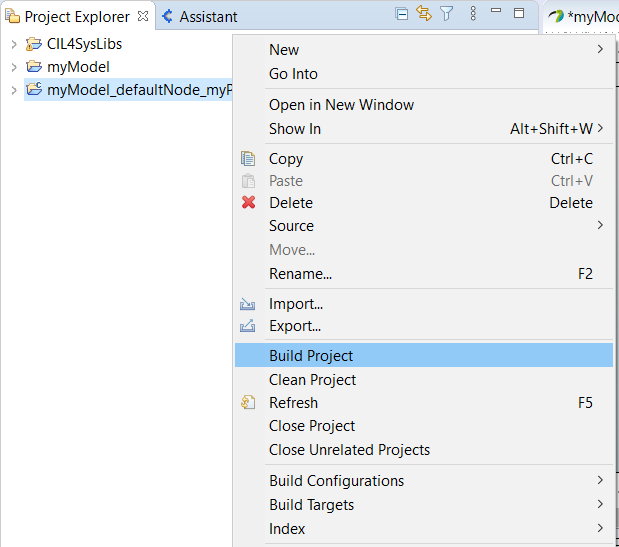
Task: Select the myModel_defaultNode_myP project name
Action: click(140, 90)
